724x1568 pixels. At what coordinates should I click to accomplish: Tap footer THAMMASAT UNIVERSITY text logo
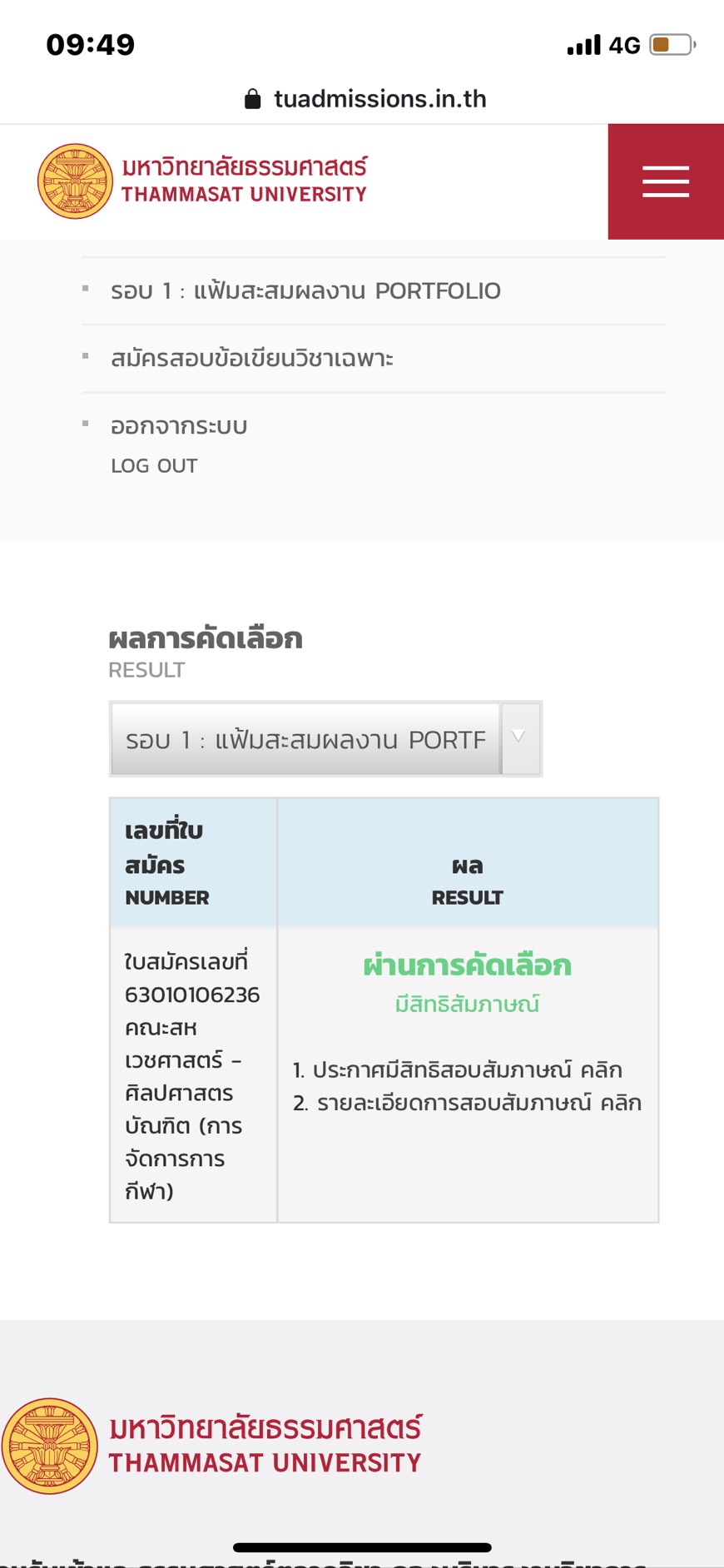click(265, 1445)
